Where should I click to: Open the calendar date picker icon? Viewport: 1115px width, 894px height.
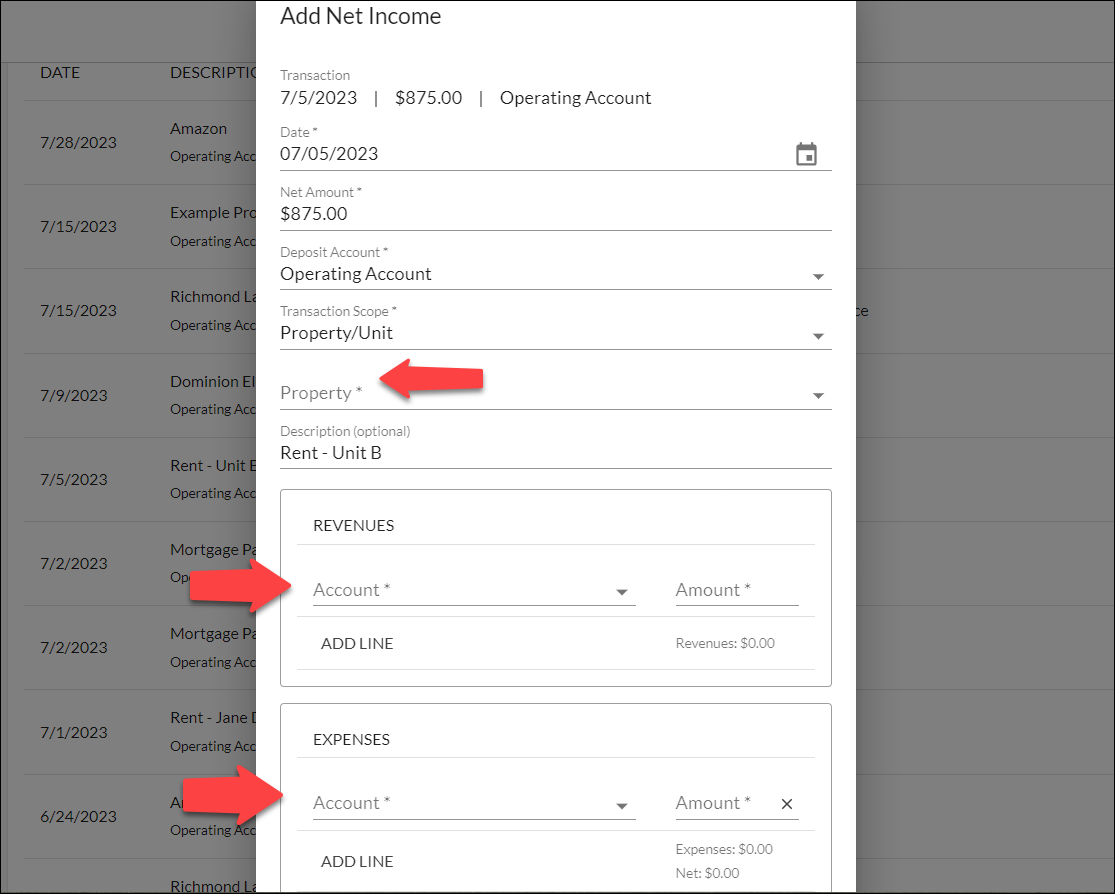pyautogui.click(x=807, y=153)
